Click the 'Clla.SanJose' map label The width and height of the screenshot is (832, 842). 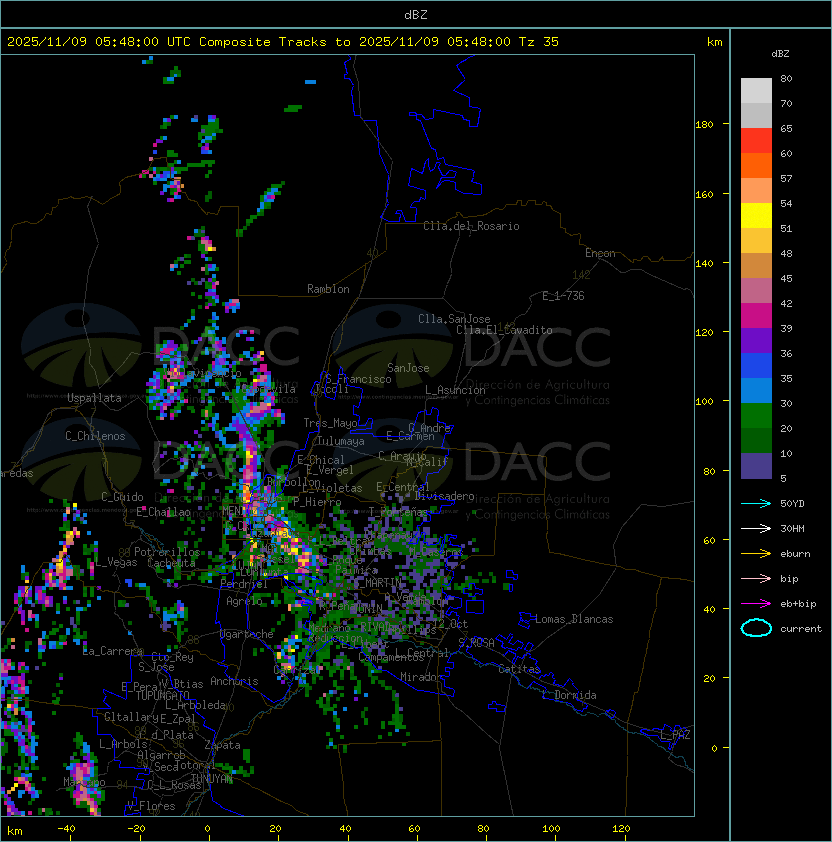coord(454,319)
